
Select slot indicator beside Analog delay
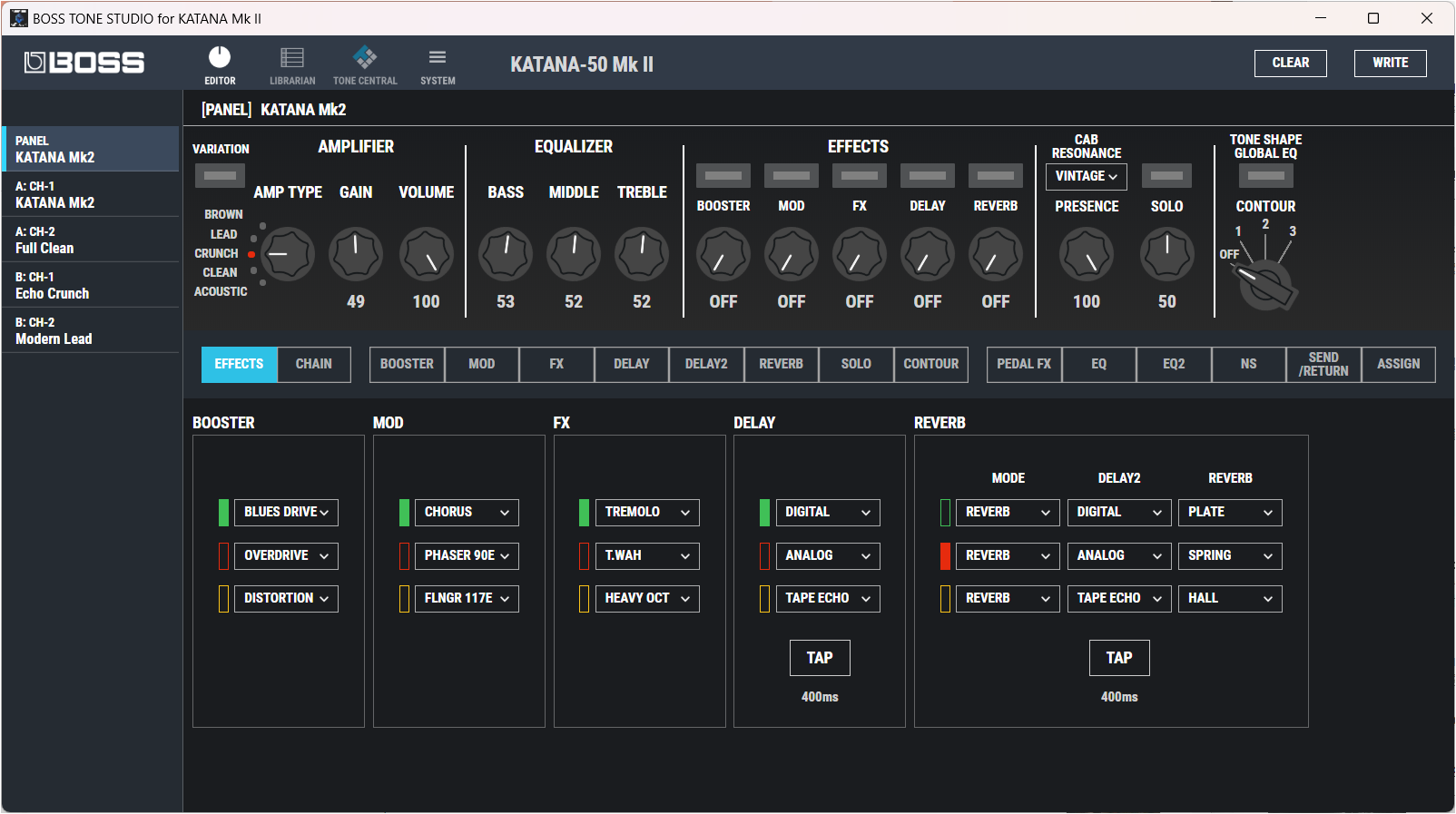(x=764, y=556)
